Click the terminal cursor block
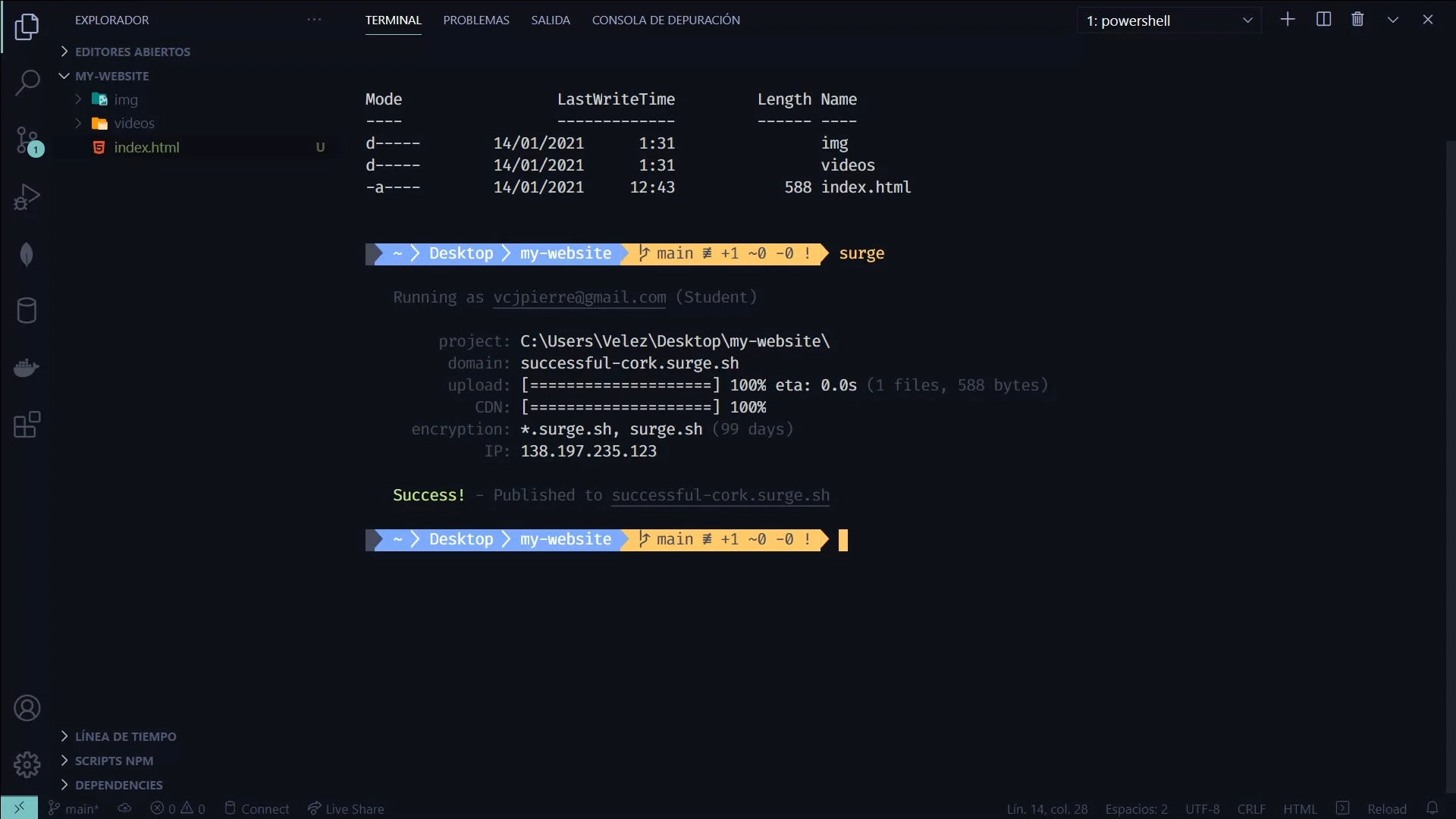 coord(843,540)
